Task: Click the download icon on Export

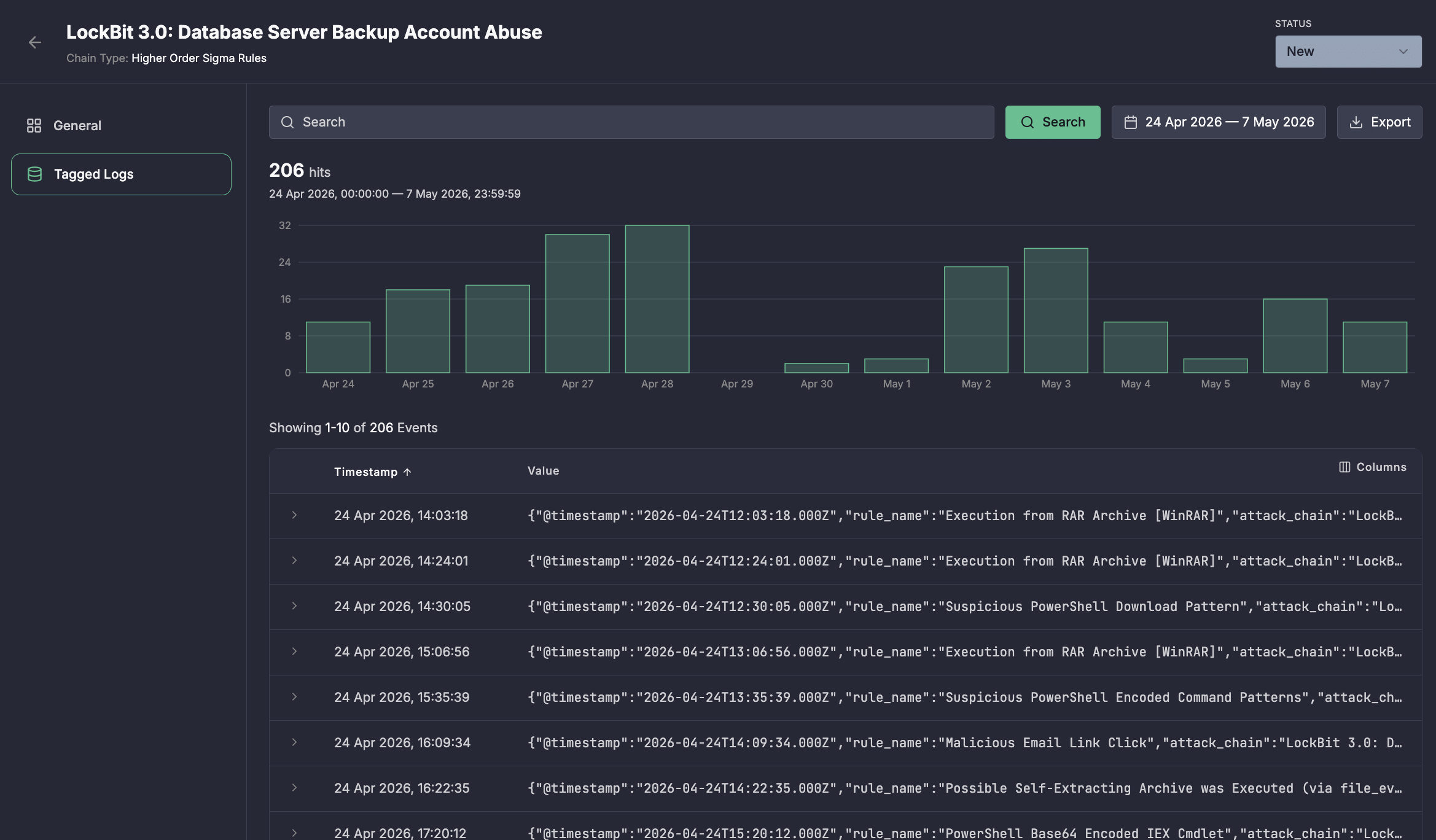Action: [x=1356, y=122]
